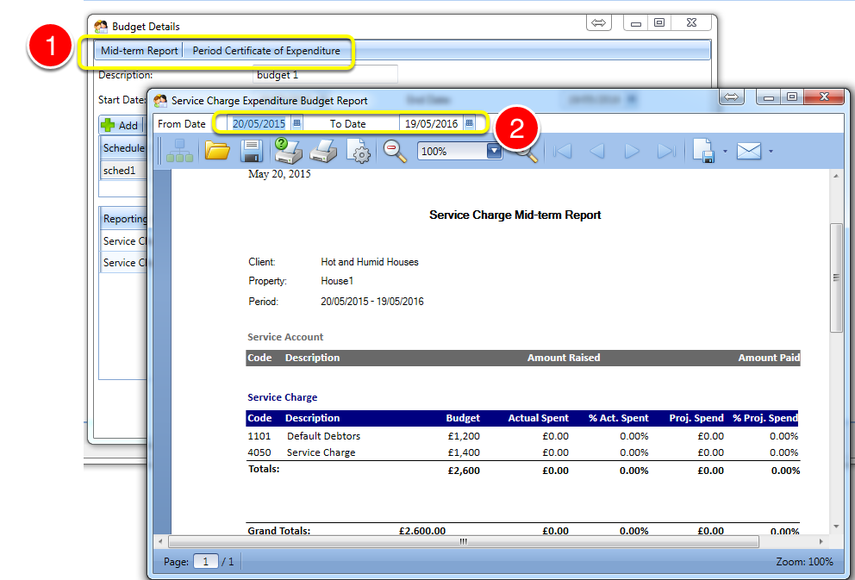Screen dimensions: 855x580
Task: Click the document map tree icon
Action: [179, 150]
